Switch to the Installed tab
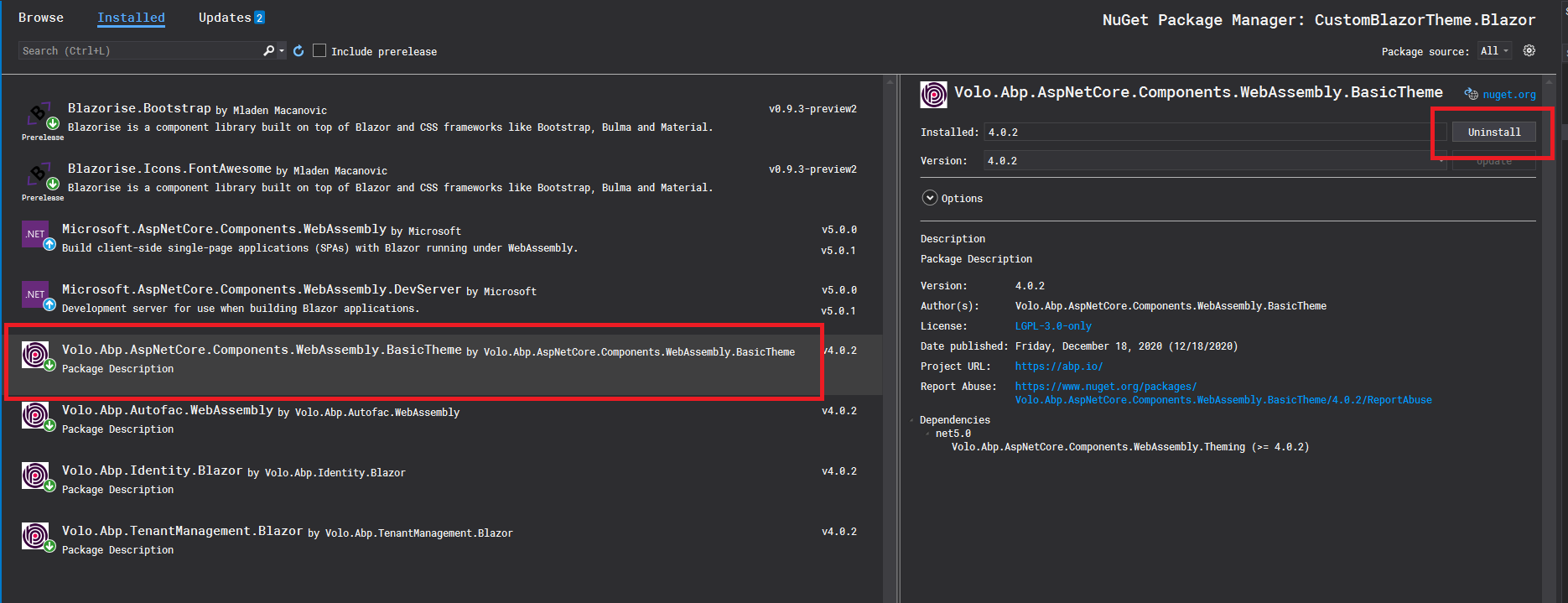Image resolution: width=1568 pixels, height=603 pixels. (131, 18)
